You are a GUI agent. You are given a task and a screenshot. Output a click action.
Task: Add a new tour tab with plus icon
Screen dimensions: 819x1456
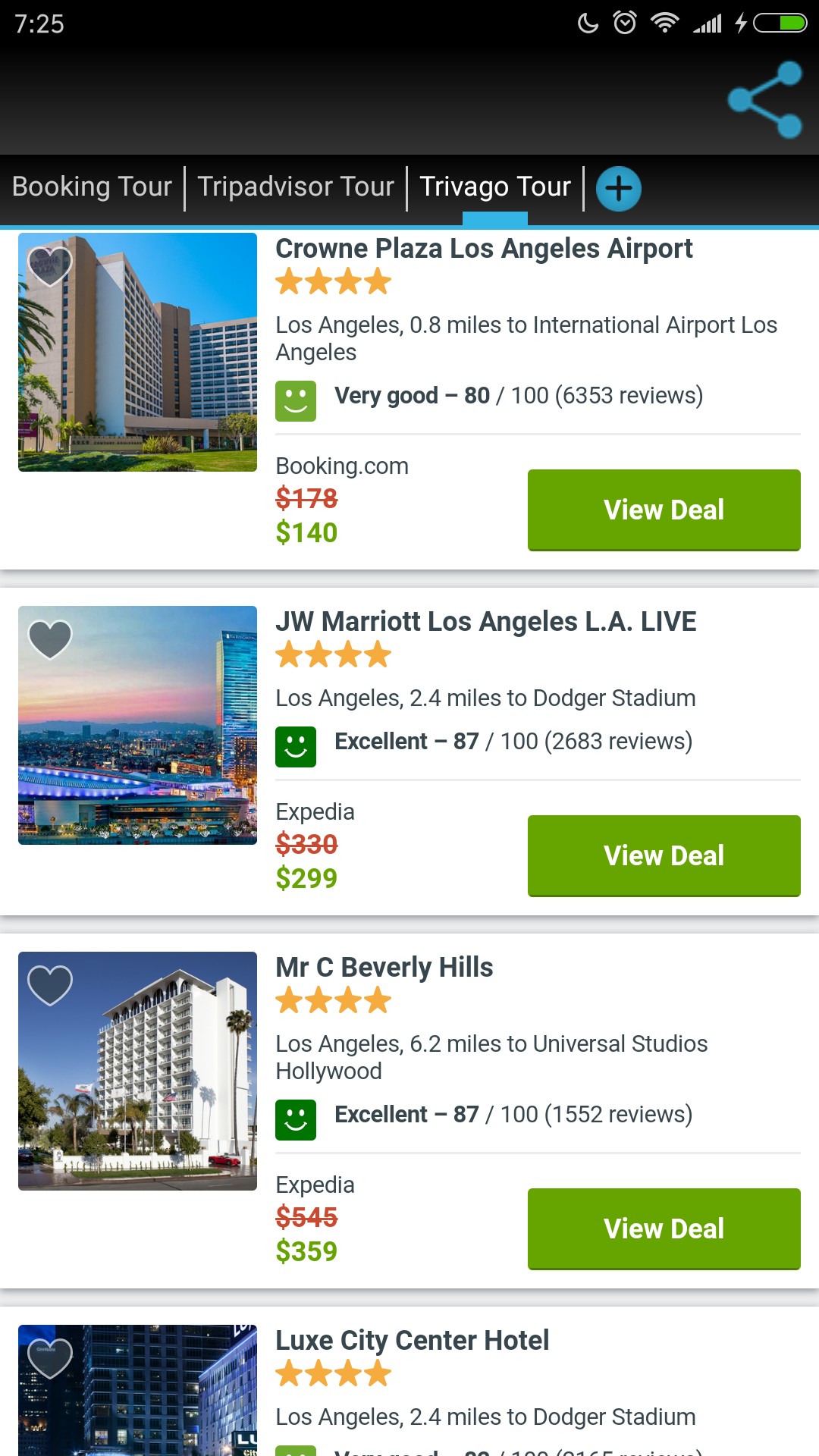point(619,189)
